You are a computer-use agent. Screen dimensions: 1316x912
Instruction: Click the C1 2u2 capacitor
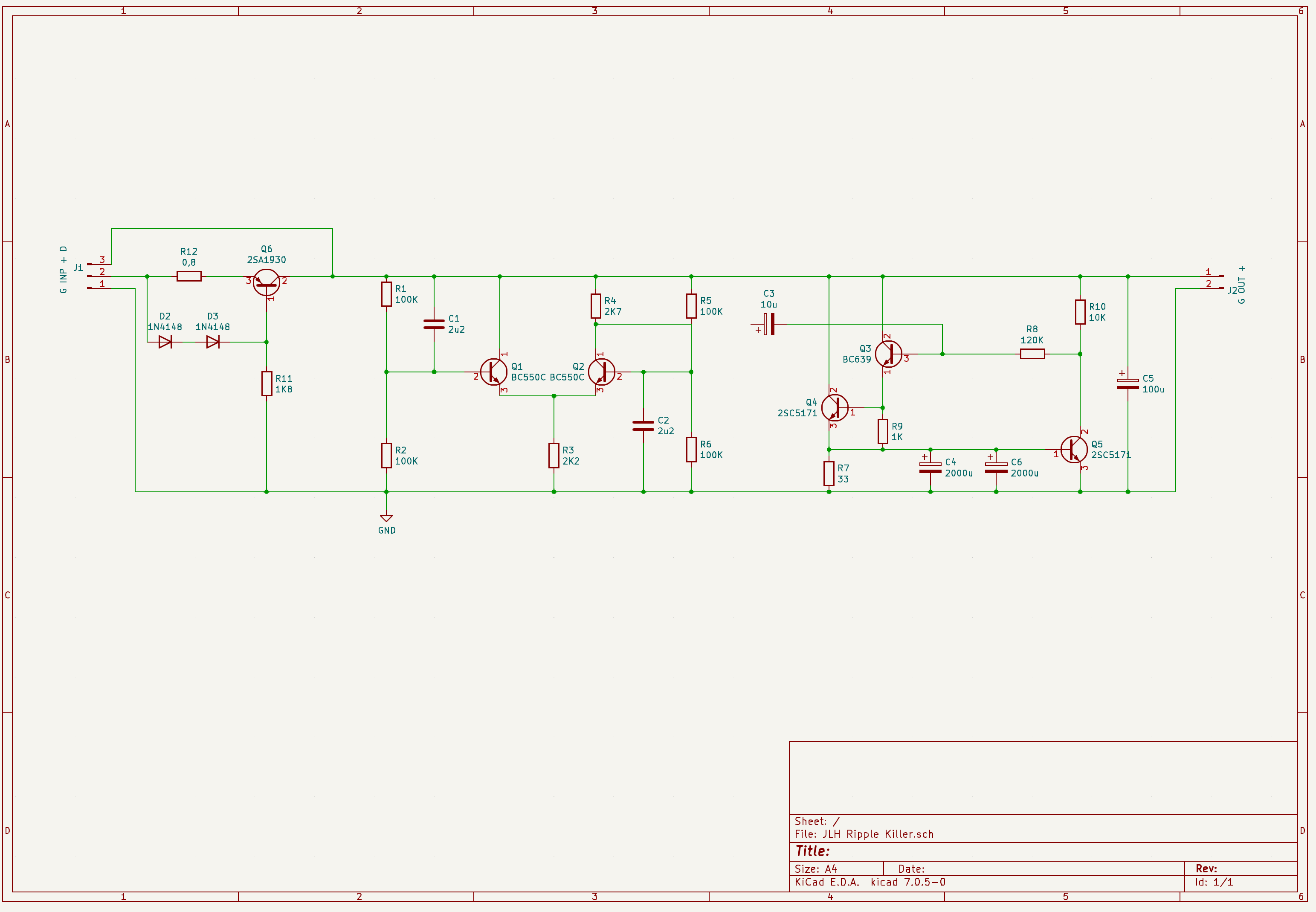434,324
